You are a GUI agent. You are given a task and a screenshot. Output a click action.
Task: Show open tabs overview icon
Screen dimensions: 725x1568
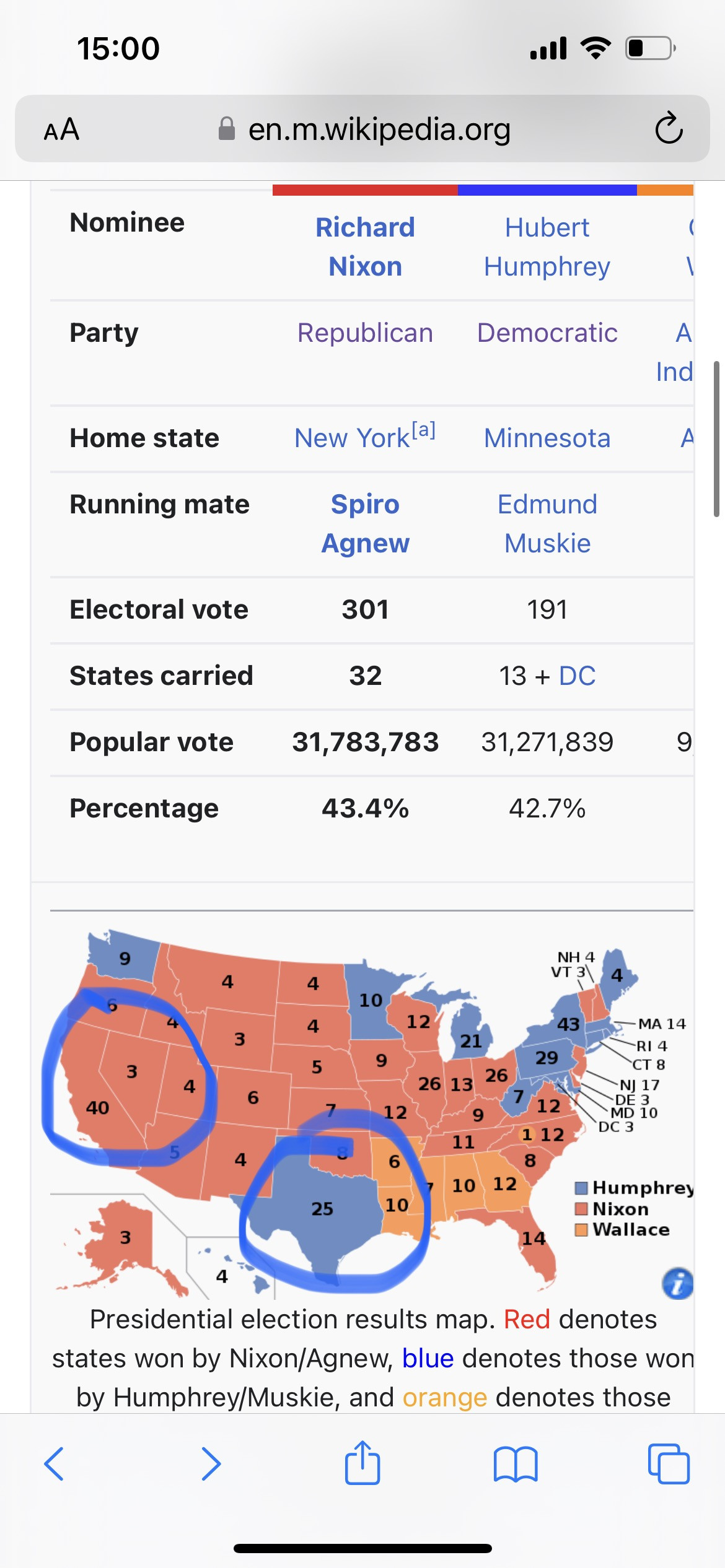tap(669, 1464)
